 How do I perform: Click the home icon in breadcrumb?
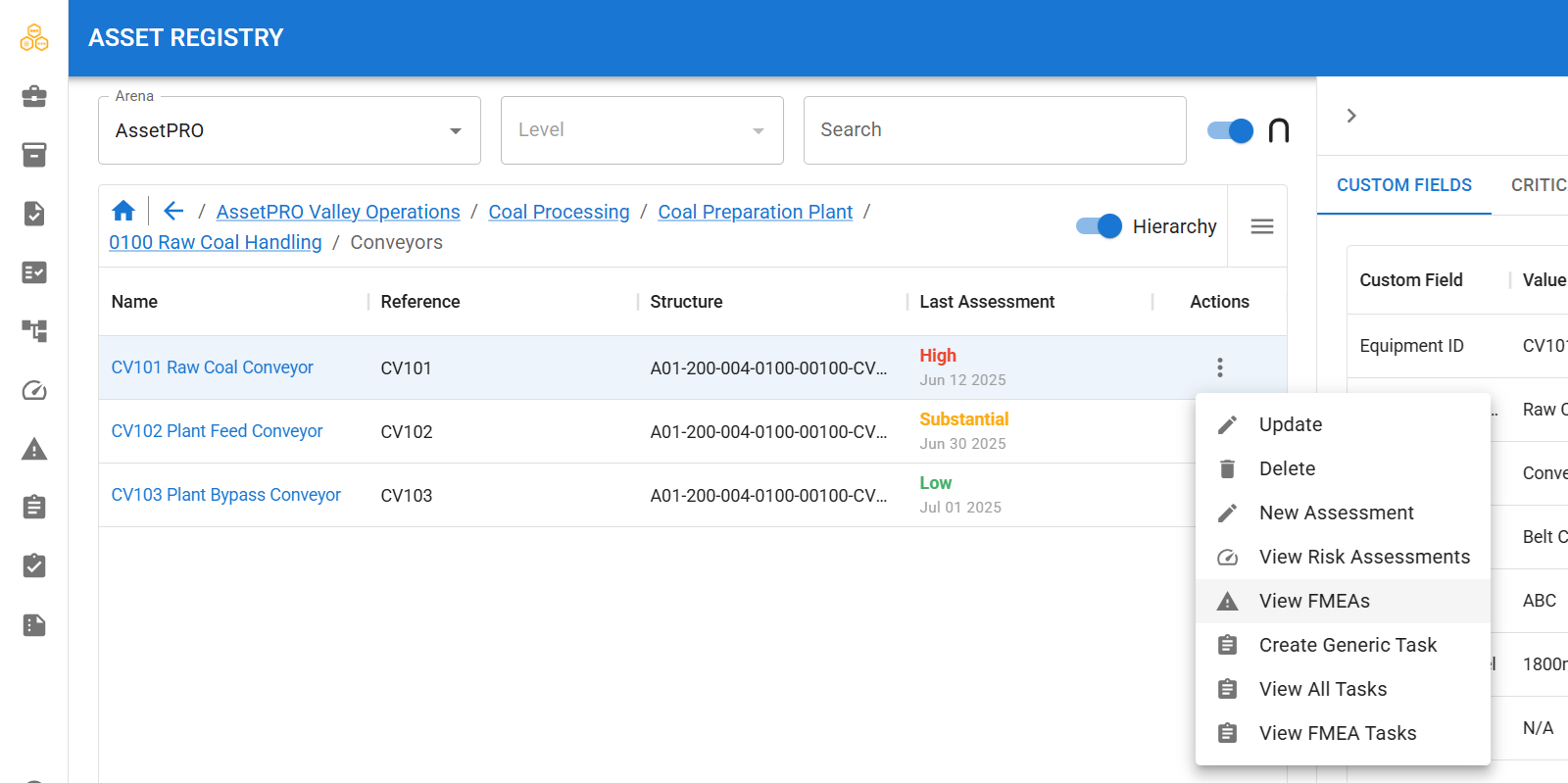(123, 211)
